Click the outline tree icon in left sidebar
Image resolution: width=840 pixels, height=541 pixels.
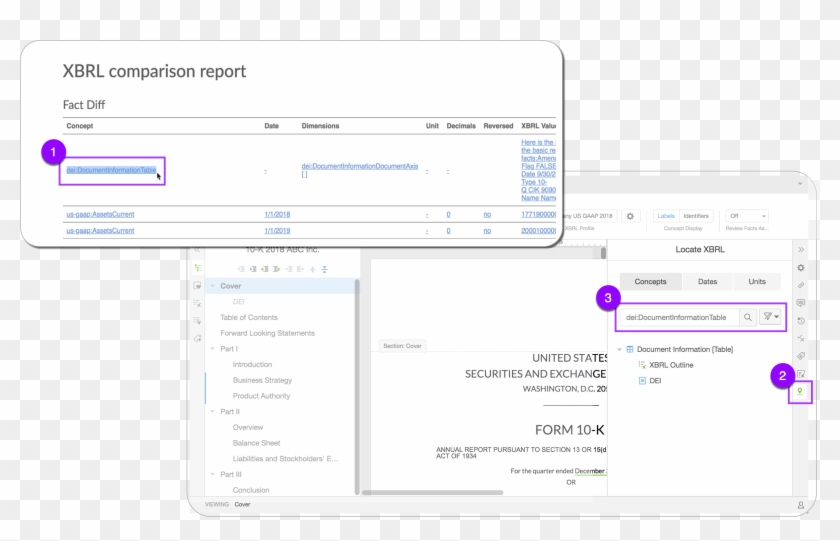tap(198, 268)
